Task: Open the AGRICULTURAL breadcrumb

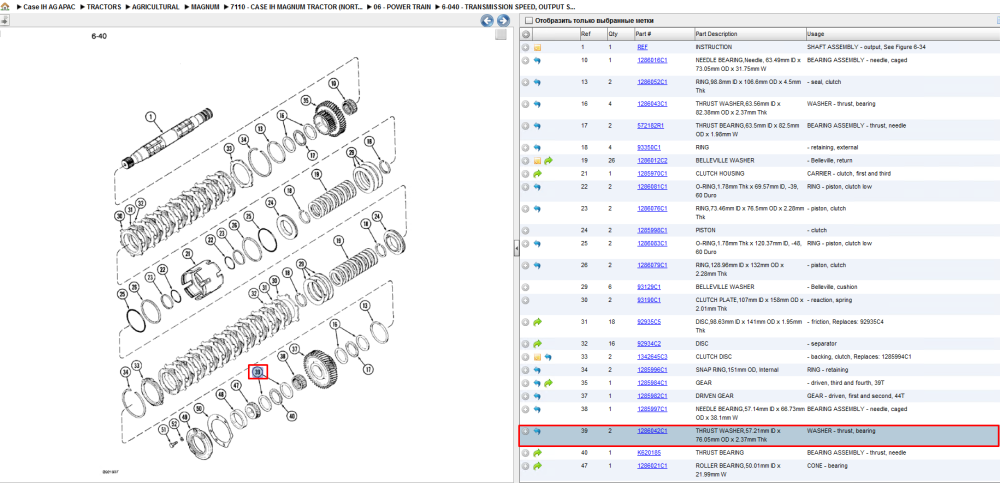Action: click(x=156, y=6)
